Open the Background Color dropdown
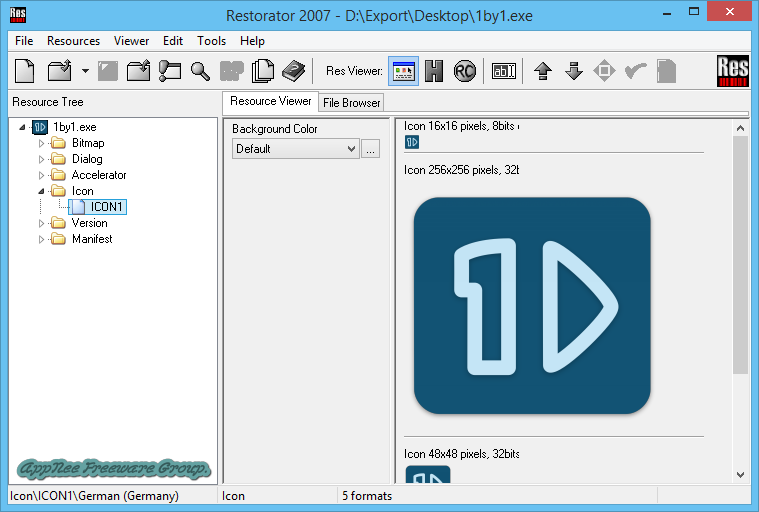Image resolution: width=759 pixels, height=512 pixels. [x=295, y=149]
